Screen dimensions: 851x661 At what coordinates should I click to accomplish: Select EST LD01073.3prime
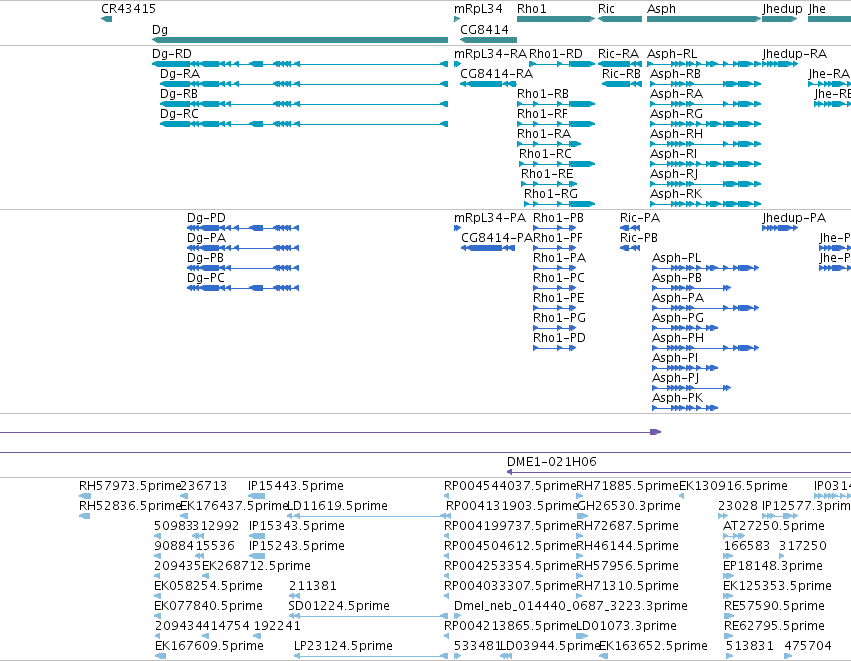(x=582, y=636)
